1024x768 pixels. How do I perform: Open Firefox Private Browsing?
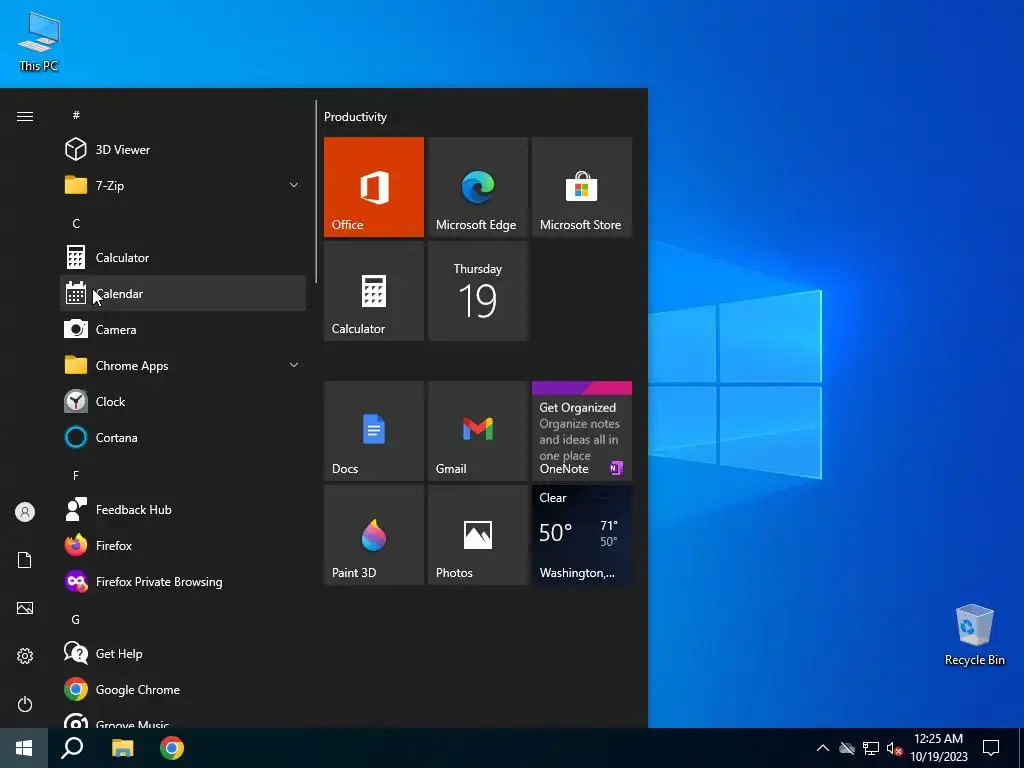183,581
